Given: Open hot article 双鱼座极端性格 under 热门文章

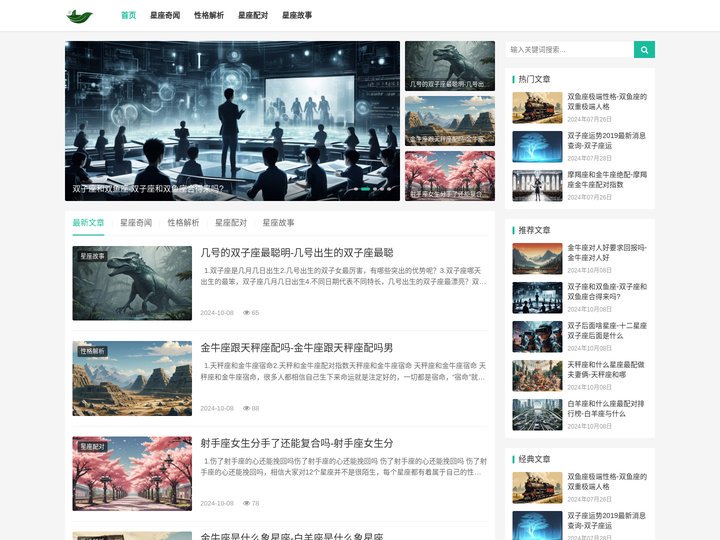Looking at the screenshot, I should (x=607, y=101).
